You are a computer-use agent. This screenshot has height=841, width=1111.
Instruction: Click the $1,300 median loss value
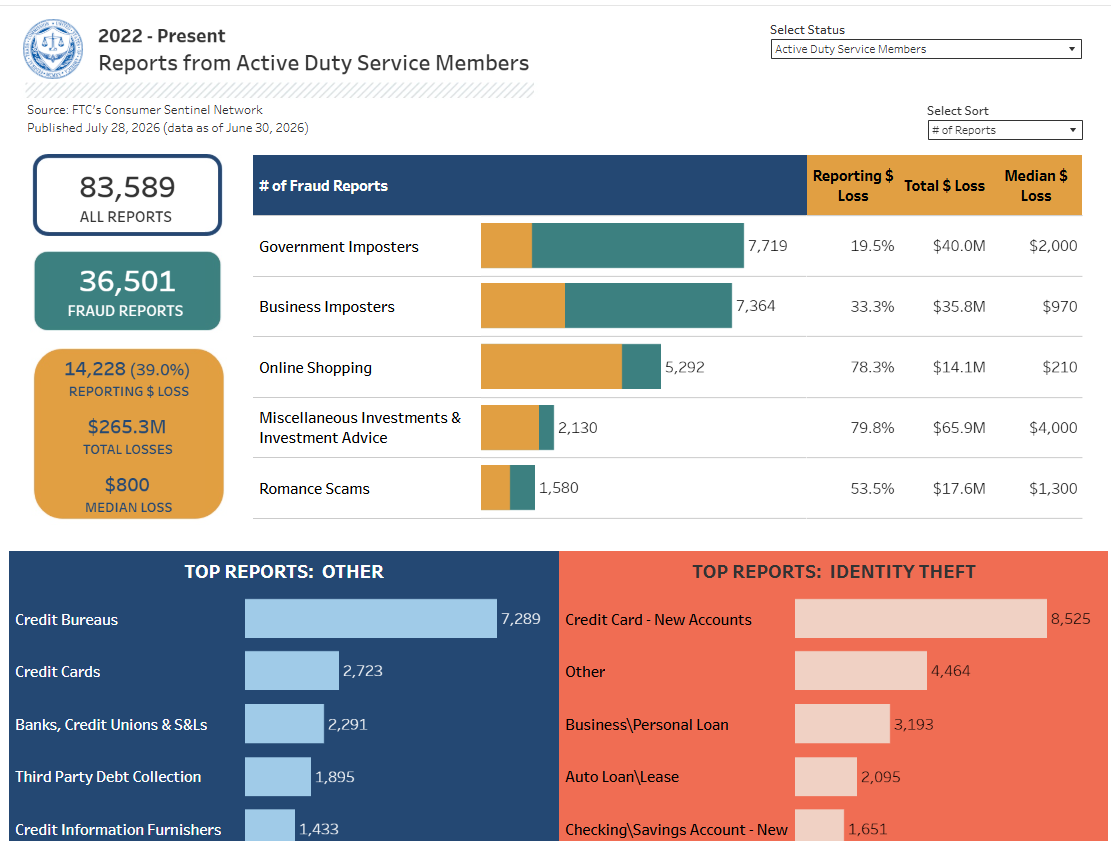1053,489
